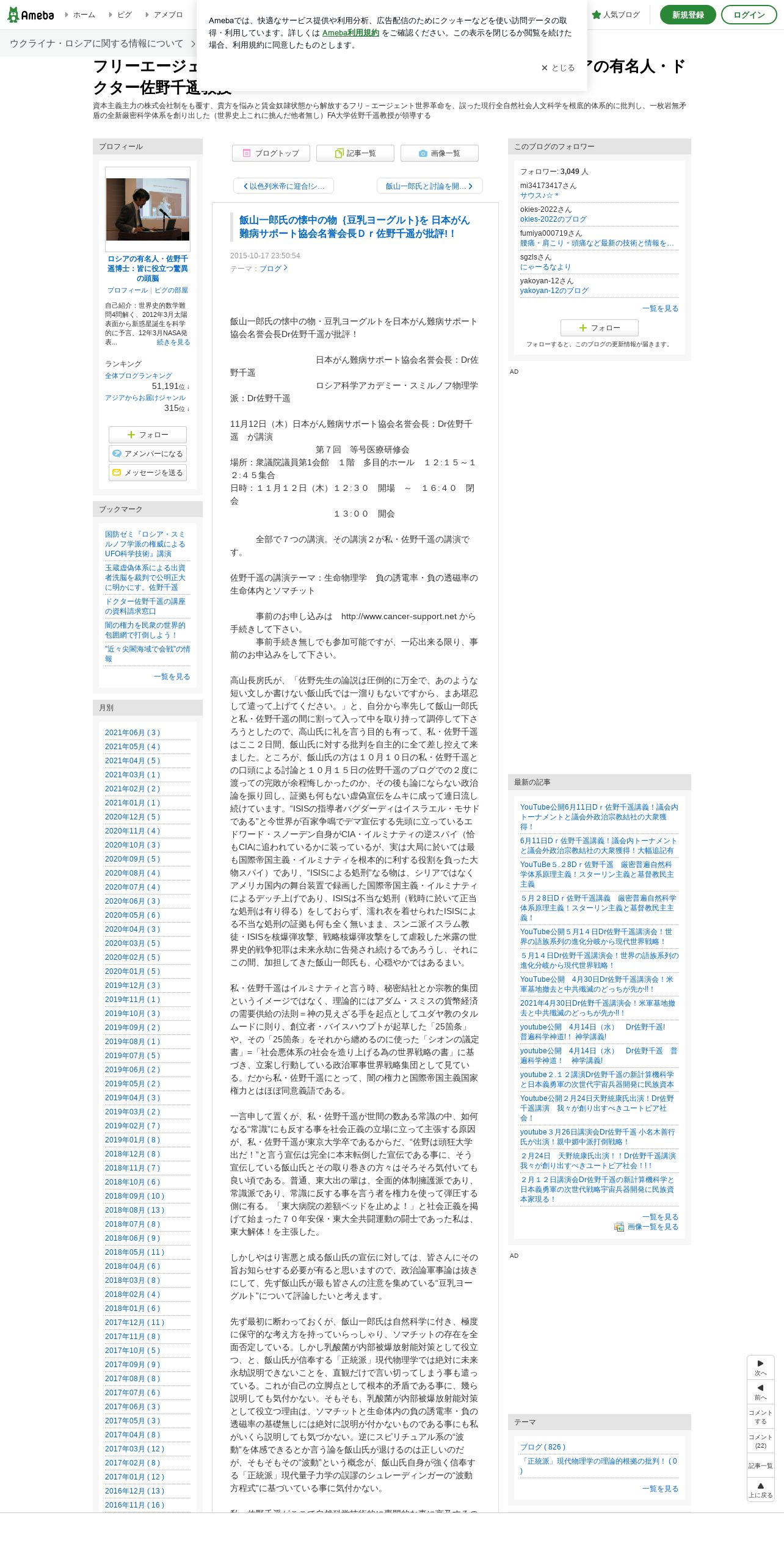
Task: Click 上に戻る arrow button
Action: (x=760, y=1490)
